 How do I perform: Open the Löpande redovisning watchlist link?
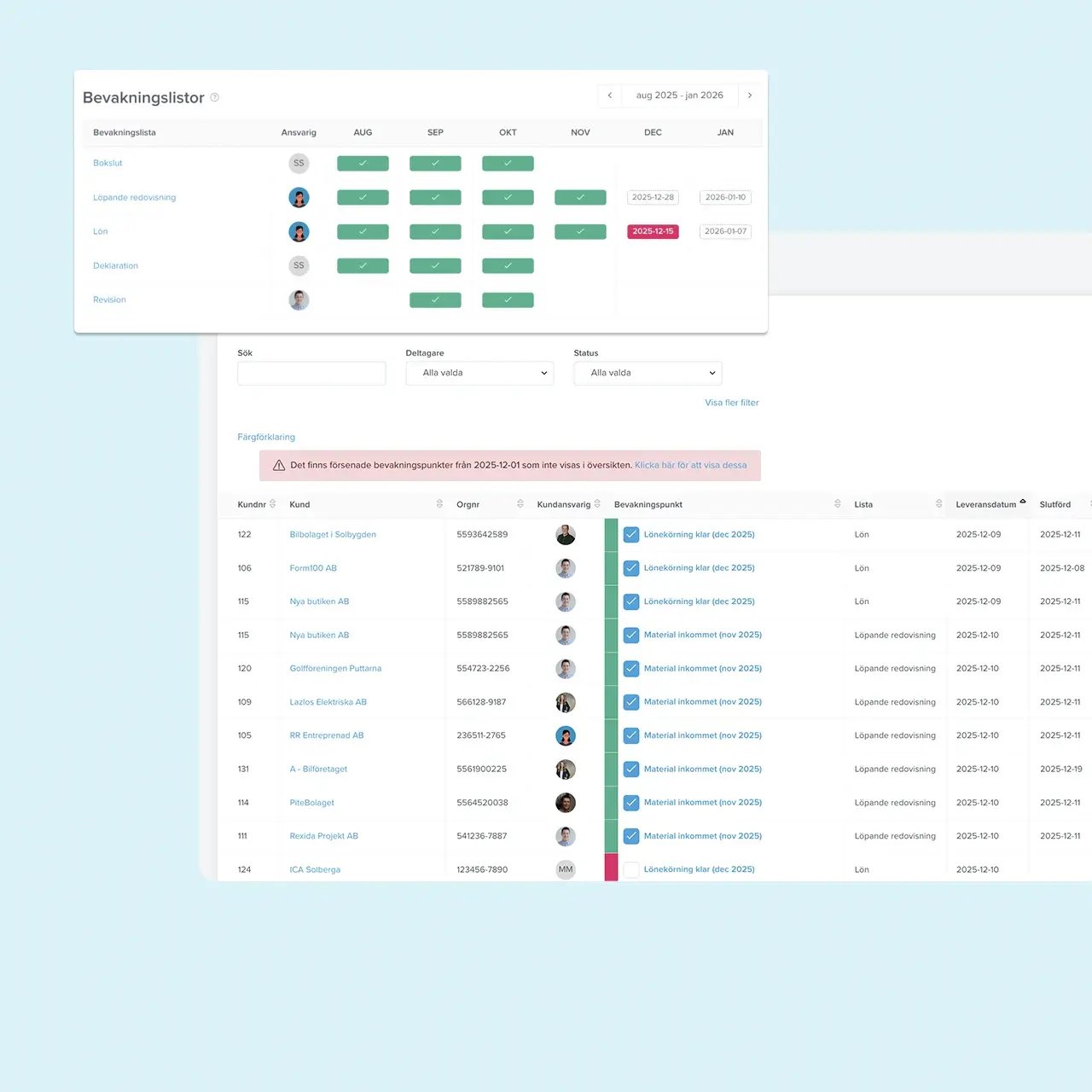[135, 197]
